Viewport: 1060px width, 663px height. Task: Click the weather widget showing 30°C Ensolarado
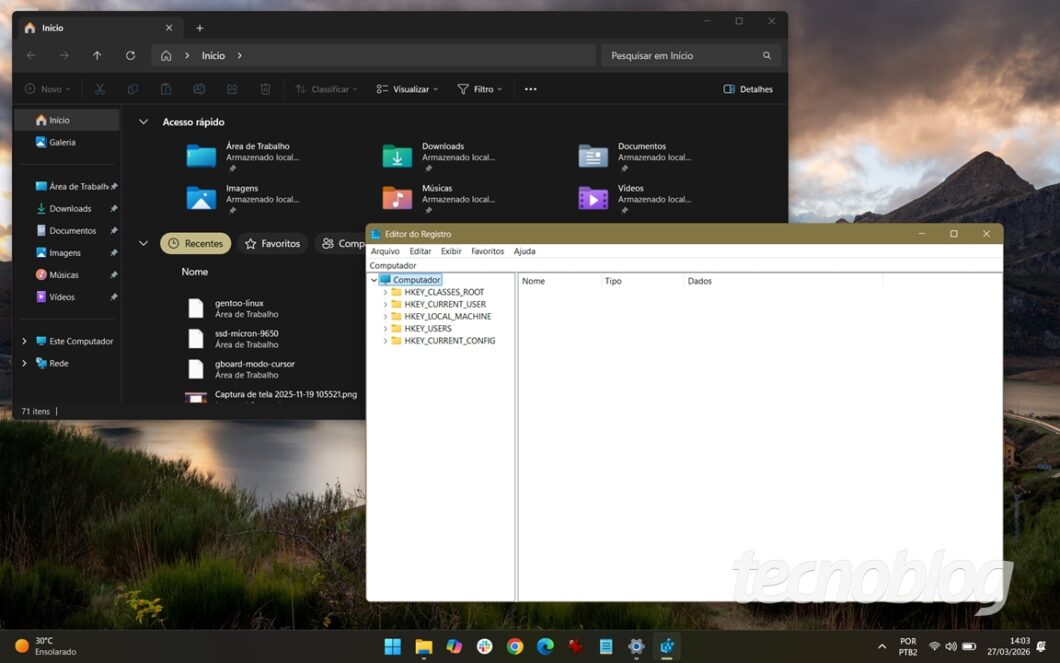pos(40,646)
